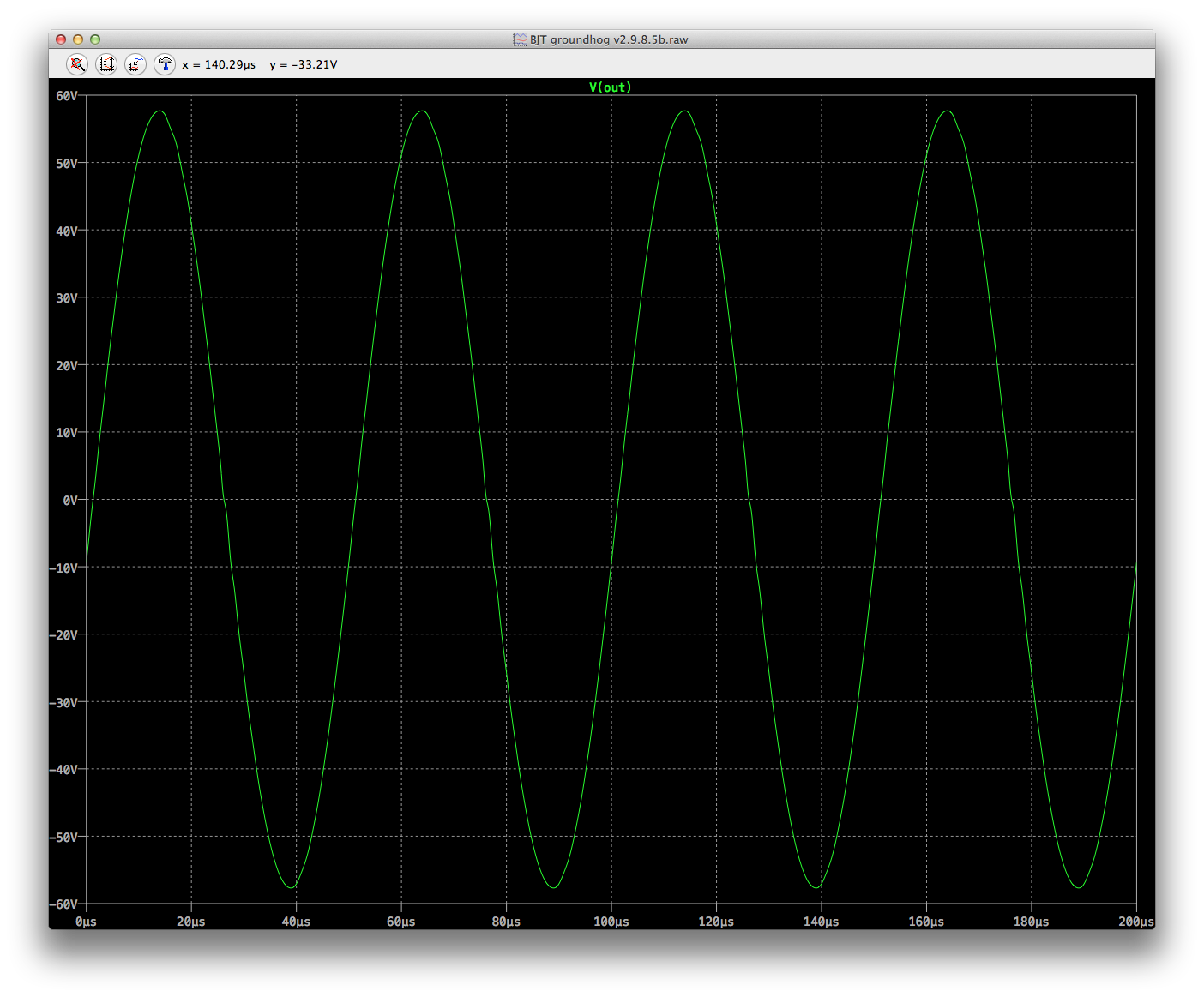Image resolution: width=1204 pixels, height=997 pixels.
Task: Click the -30V vertical axis label
Action: (x=64, y=702)
